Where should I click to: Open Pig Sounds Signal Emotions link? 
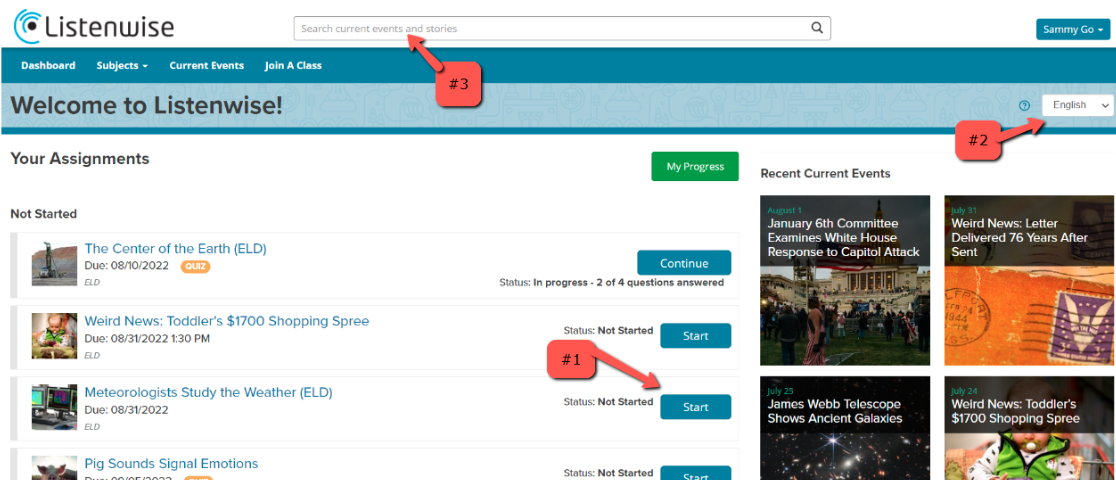coord(172,464)
